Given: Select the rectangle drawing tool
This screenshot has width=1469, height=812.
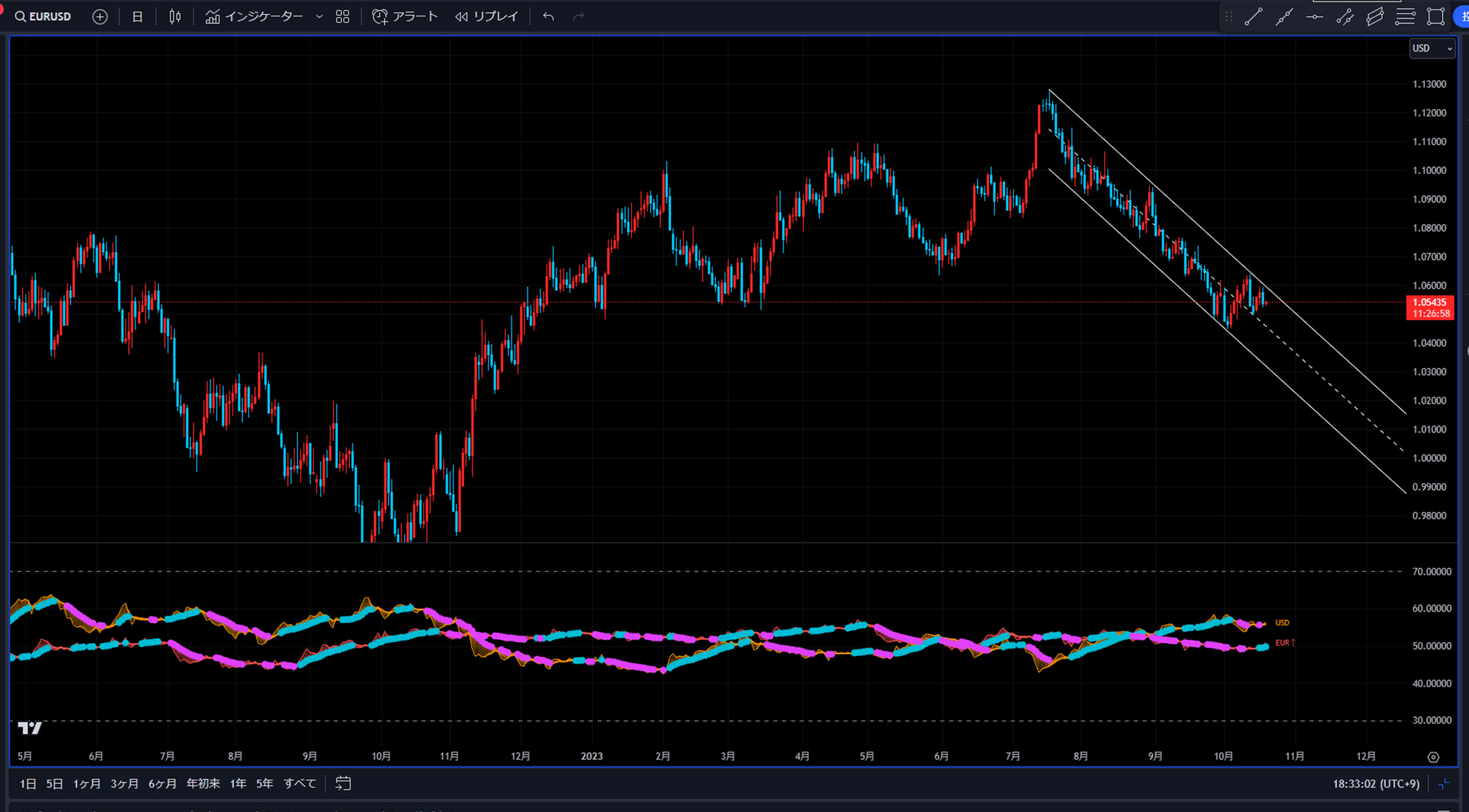Looking at the screenshot, I should point(1436,17).
